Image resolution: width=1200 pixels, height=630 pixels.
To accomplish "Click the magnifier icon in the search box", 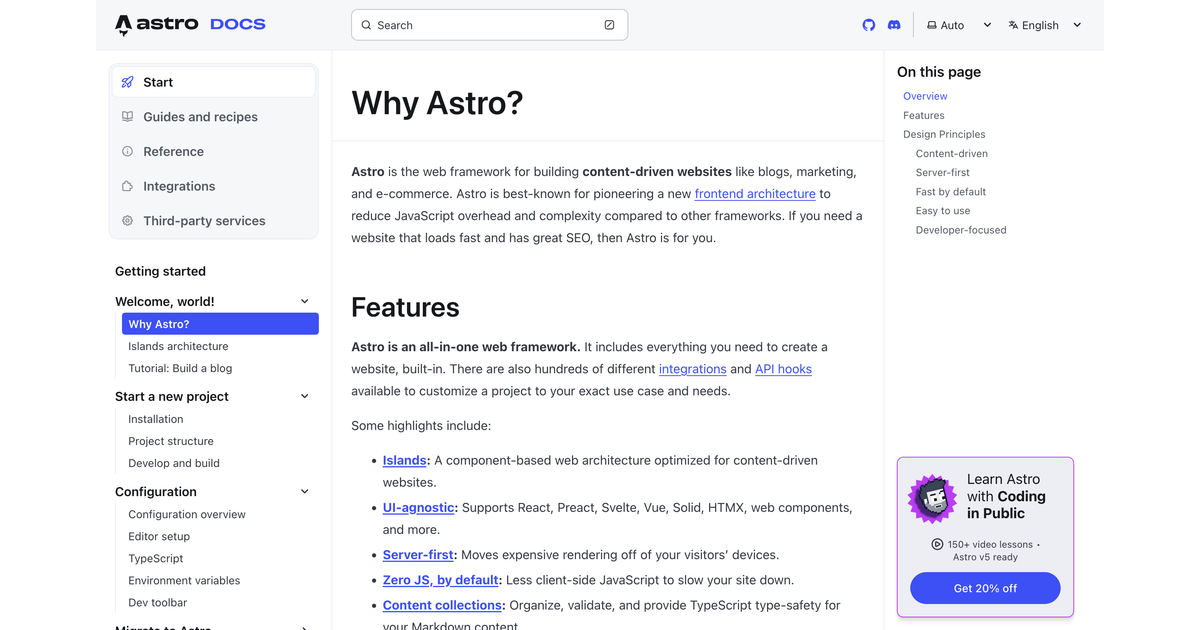I will (366, 25).
